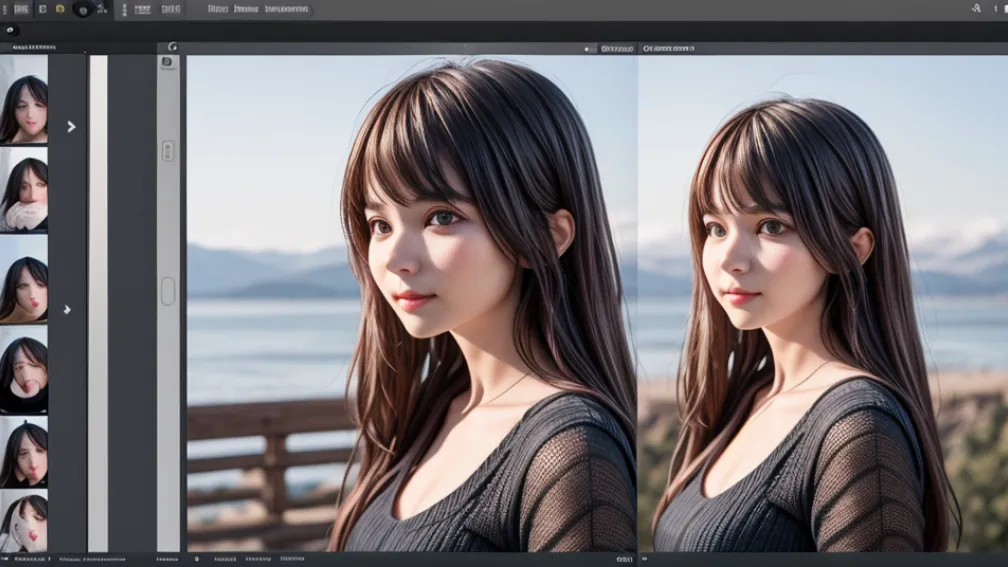This screenshot has width=1008, height=567.
Task: Open the vertical three-dots menu in the toolbar
Action: (x=124, y=9)
